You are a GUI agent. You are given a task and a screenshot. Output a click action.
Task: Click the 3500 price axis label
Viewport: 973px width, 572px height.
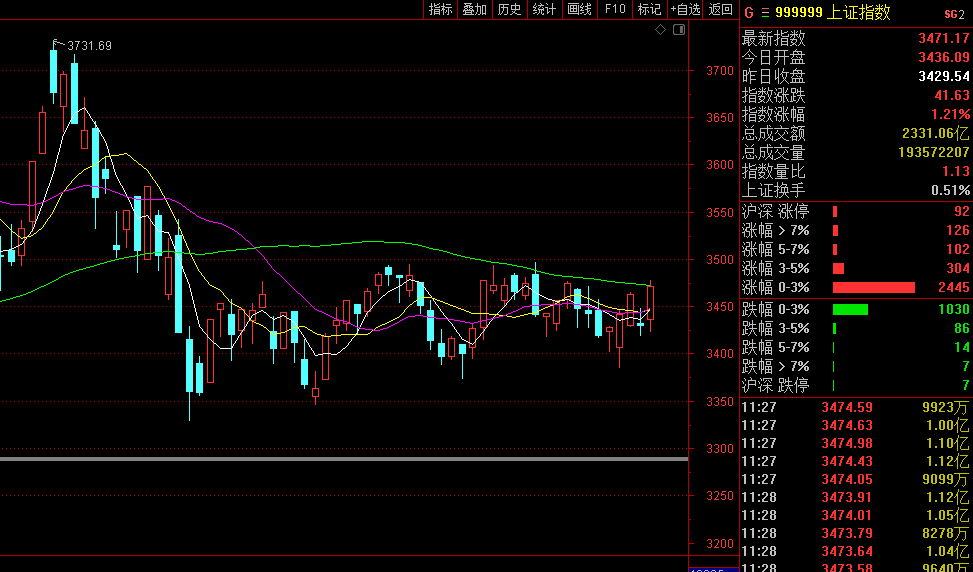point(720,260)
